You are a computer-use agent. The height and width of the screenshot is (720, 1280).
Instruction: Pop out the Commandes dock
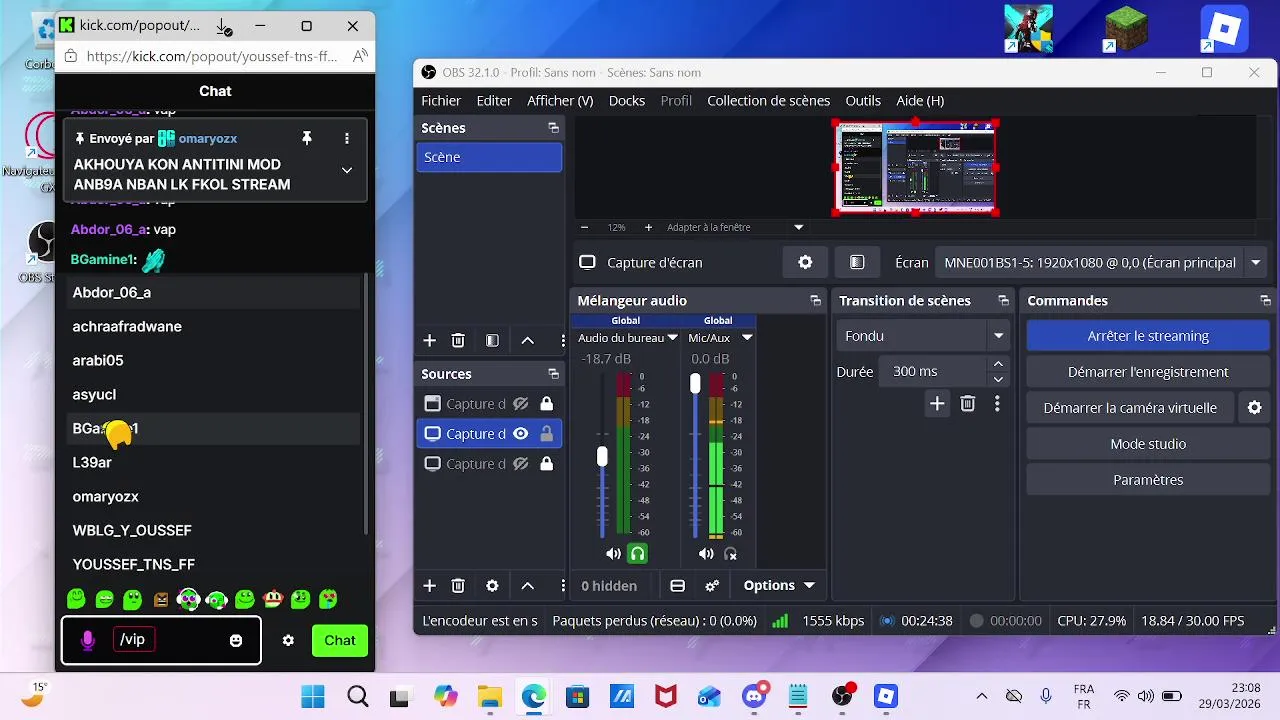(1265, 301)
